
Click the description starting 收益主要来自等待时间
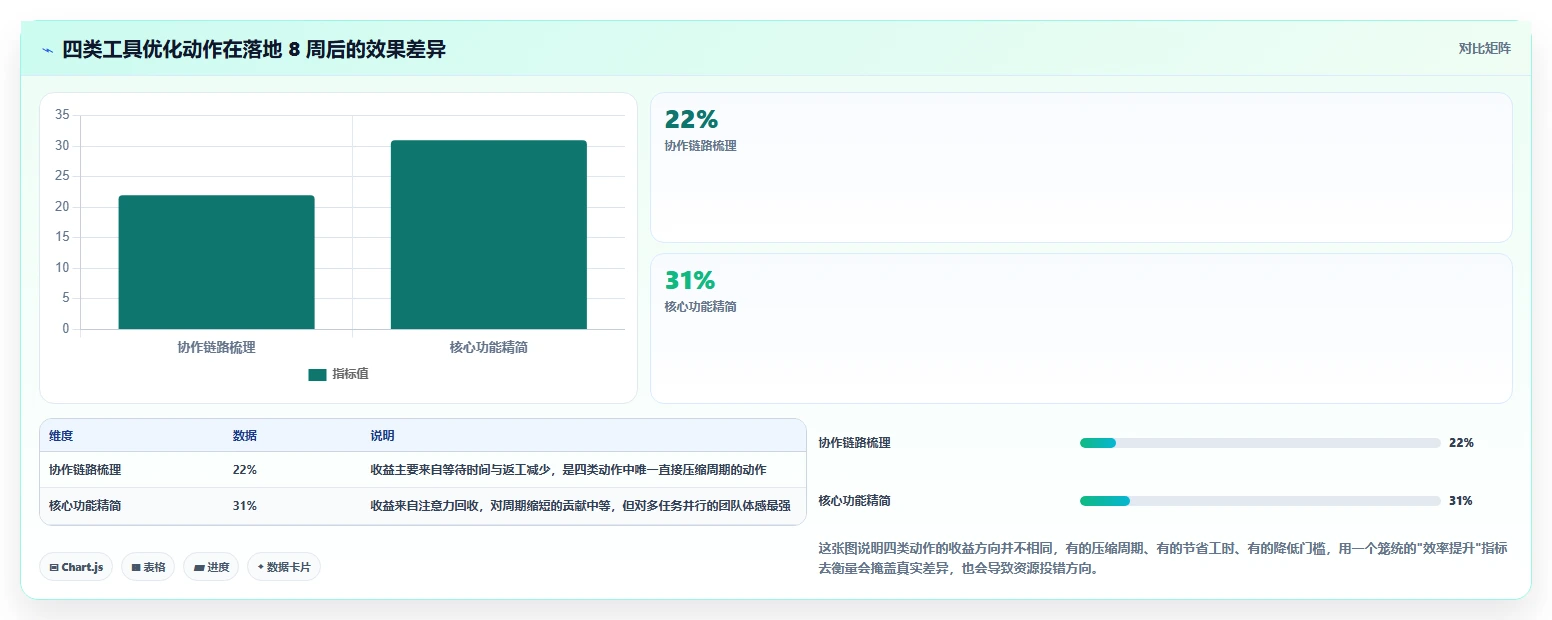568,470
